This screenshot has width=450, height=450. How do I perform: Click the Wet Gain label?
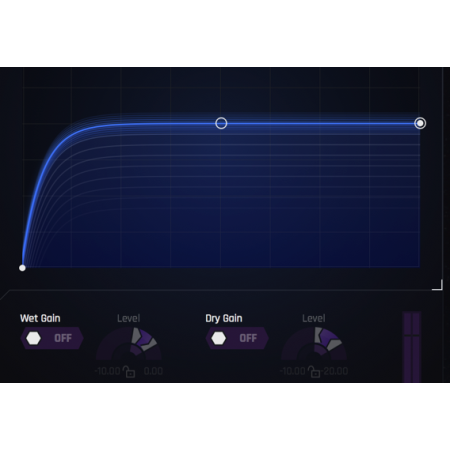(40, 318)
